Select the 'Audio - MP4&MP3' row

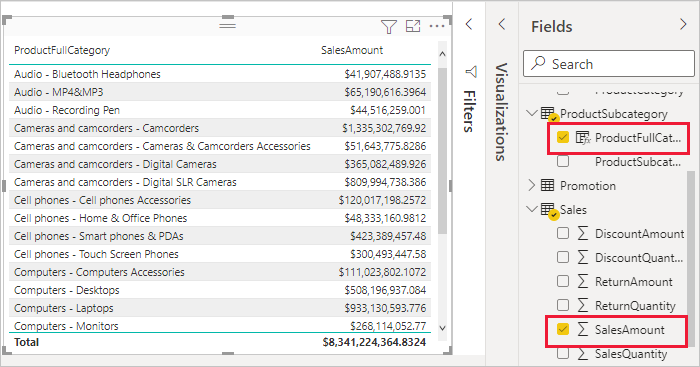tap(220, 92)
